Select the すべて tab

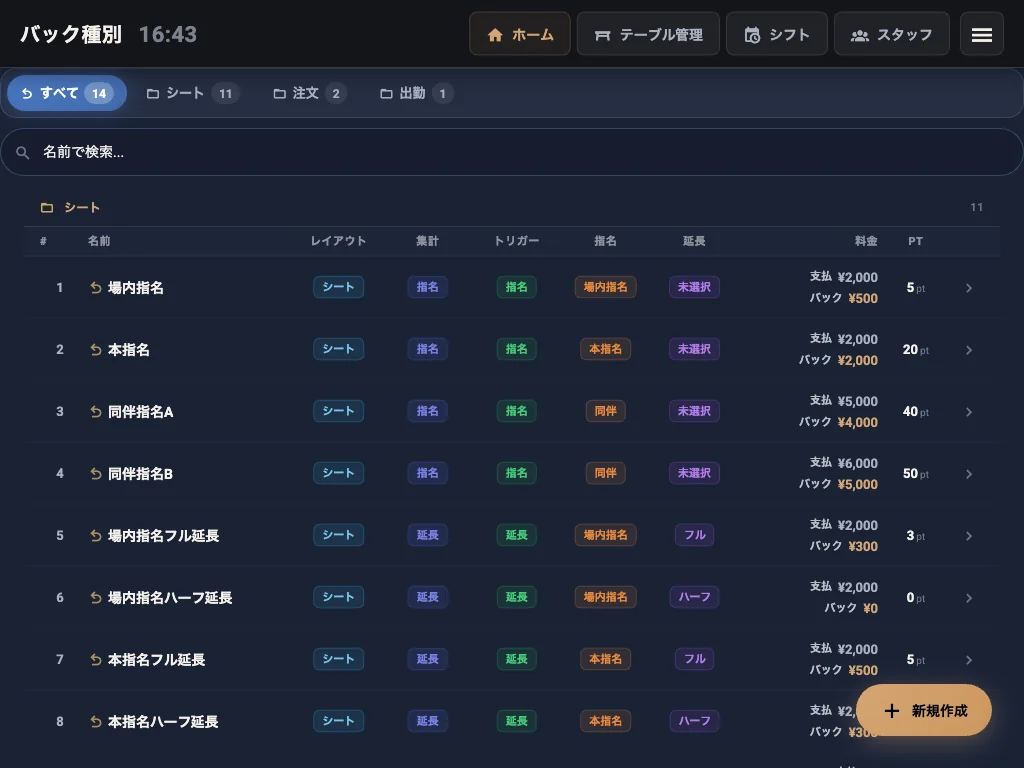point(67,93)
